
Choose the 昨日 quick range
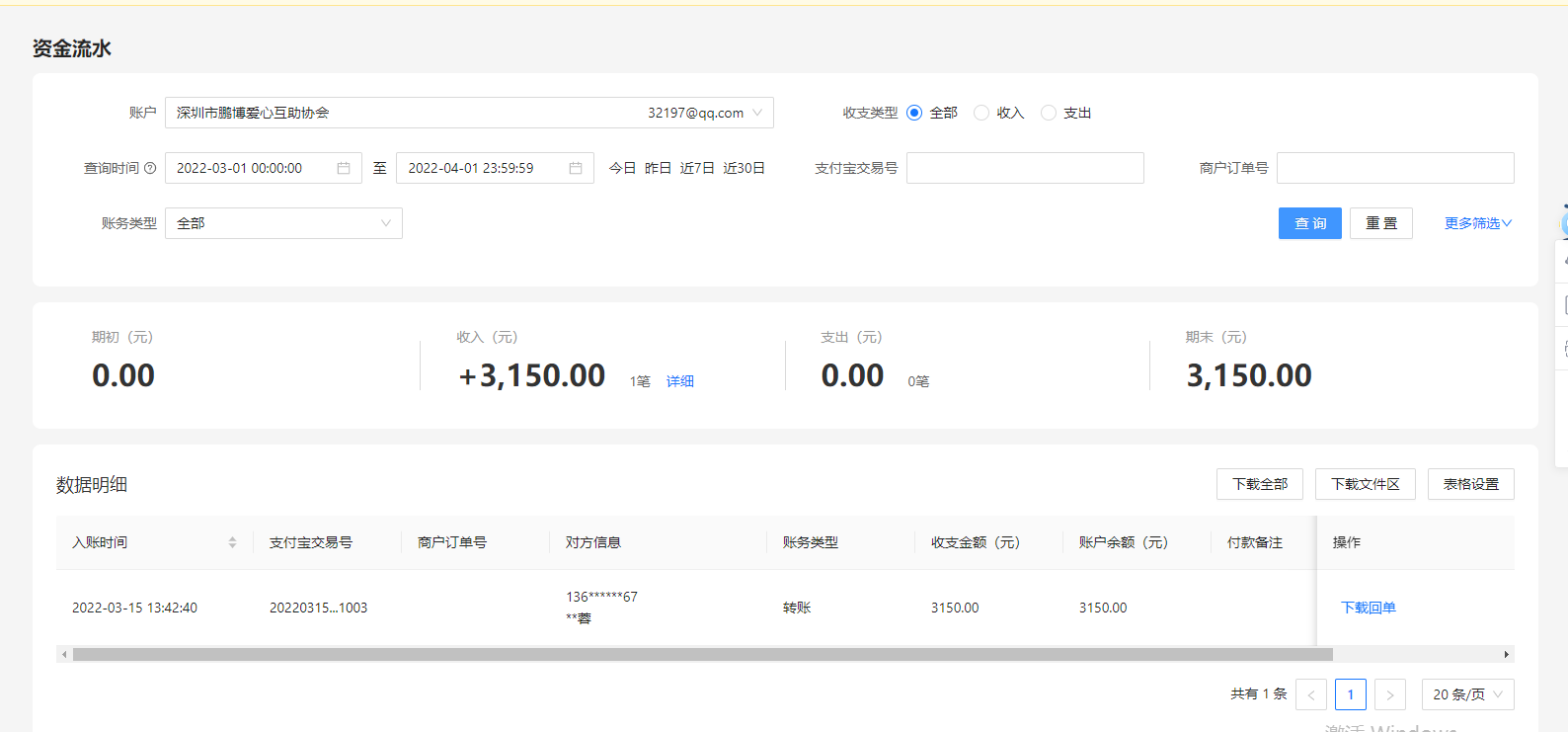658,168
